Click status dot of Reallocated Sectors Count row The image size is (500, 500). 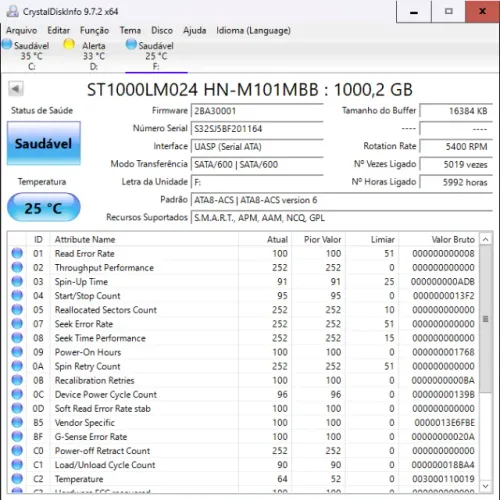(x=17, y=310)
